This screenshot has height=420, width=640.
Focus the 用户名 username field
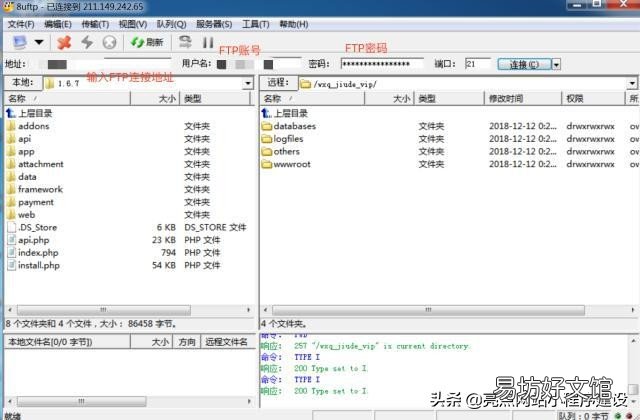coord(258,64)
